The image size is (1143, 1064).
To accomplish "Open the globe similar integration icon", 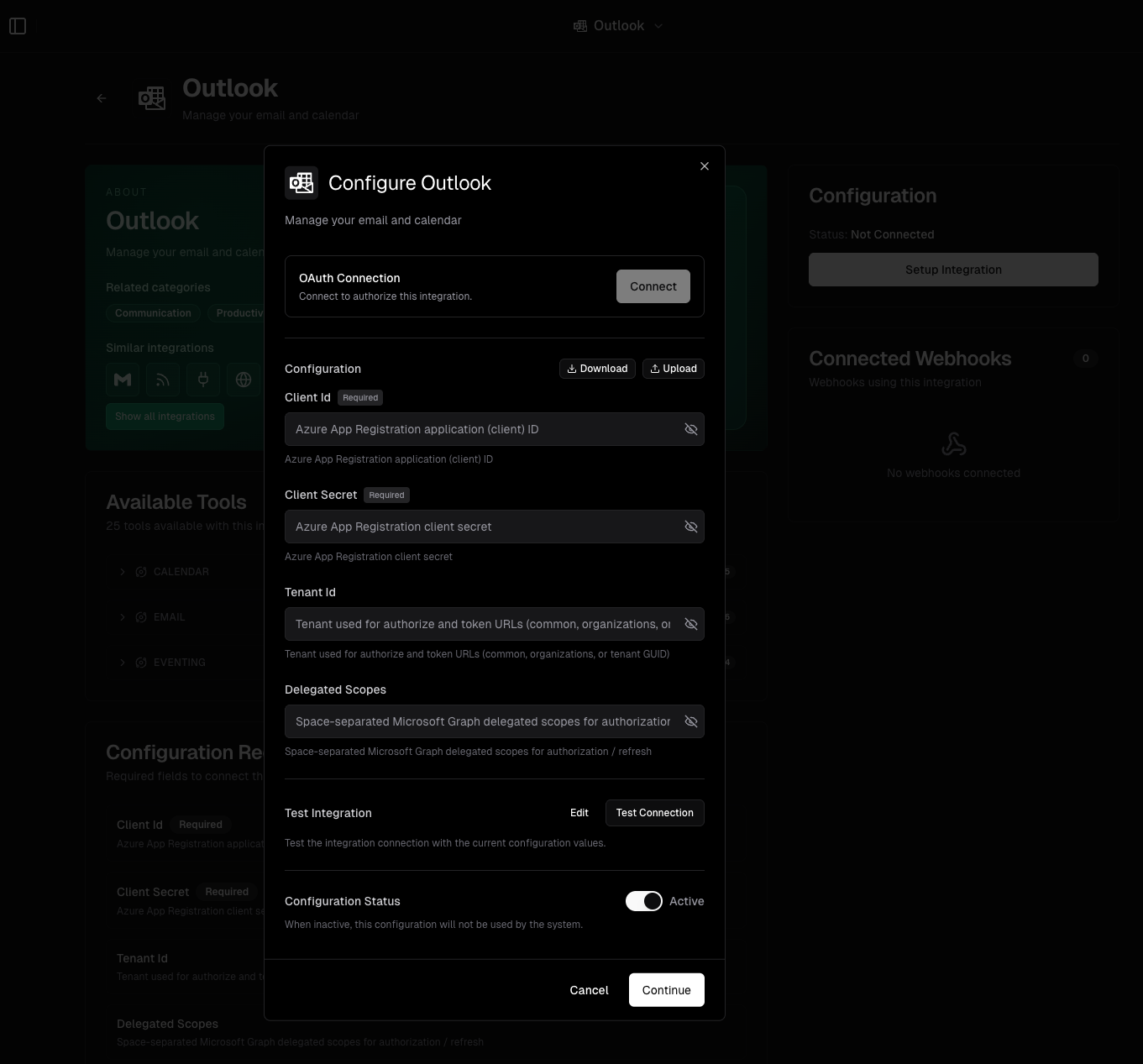I will point(244,380).
